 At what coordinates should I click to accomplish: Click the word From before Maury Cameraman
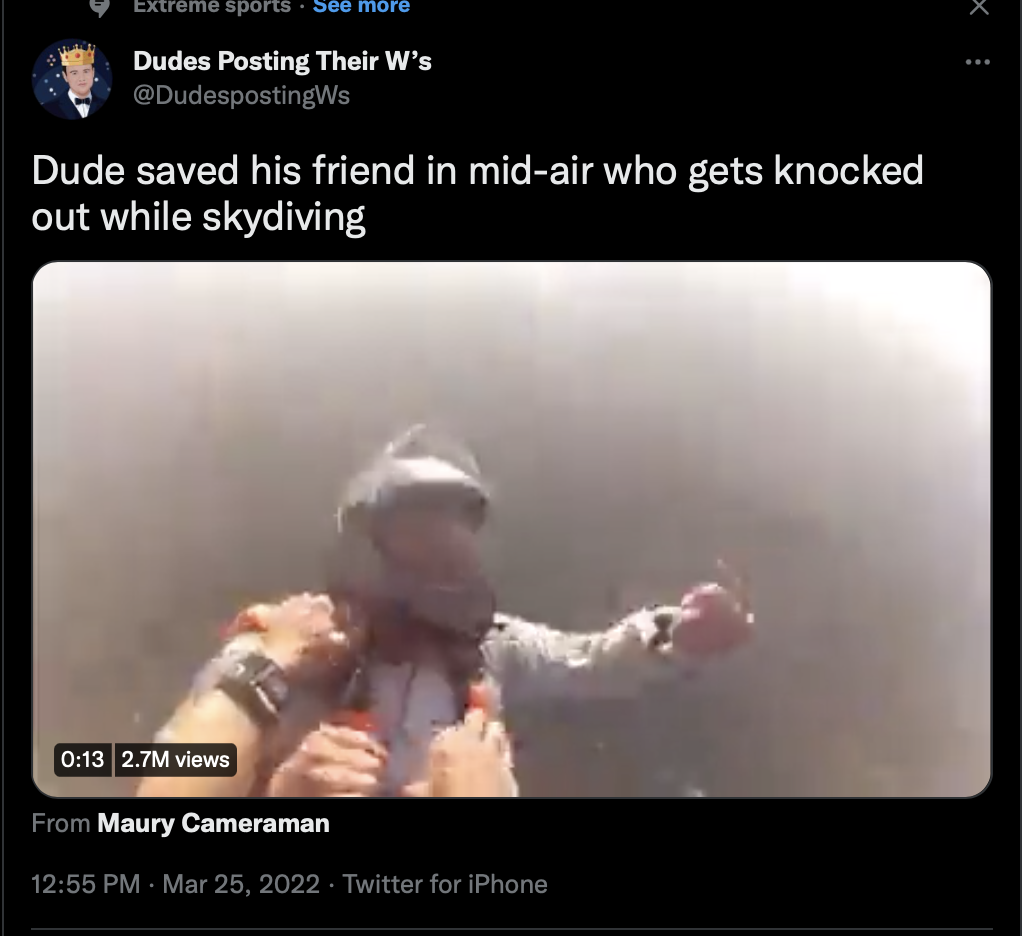coord(61,823)
